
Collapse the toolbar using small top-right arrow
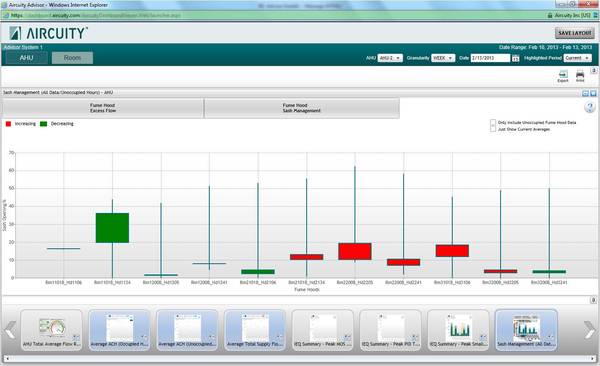click(x=594, y=71)
